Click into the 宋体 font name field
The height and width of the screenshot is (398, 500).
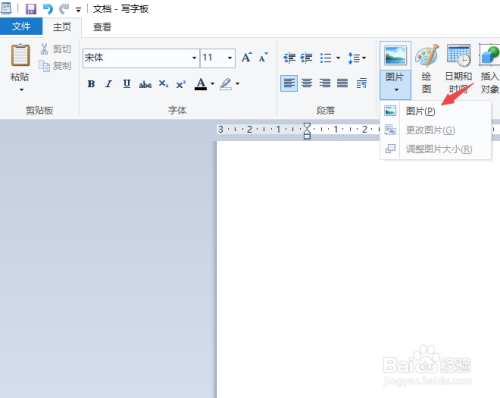(137, 58)
